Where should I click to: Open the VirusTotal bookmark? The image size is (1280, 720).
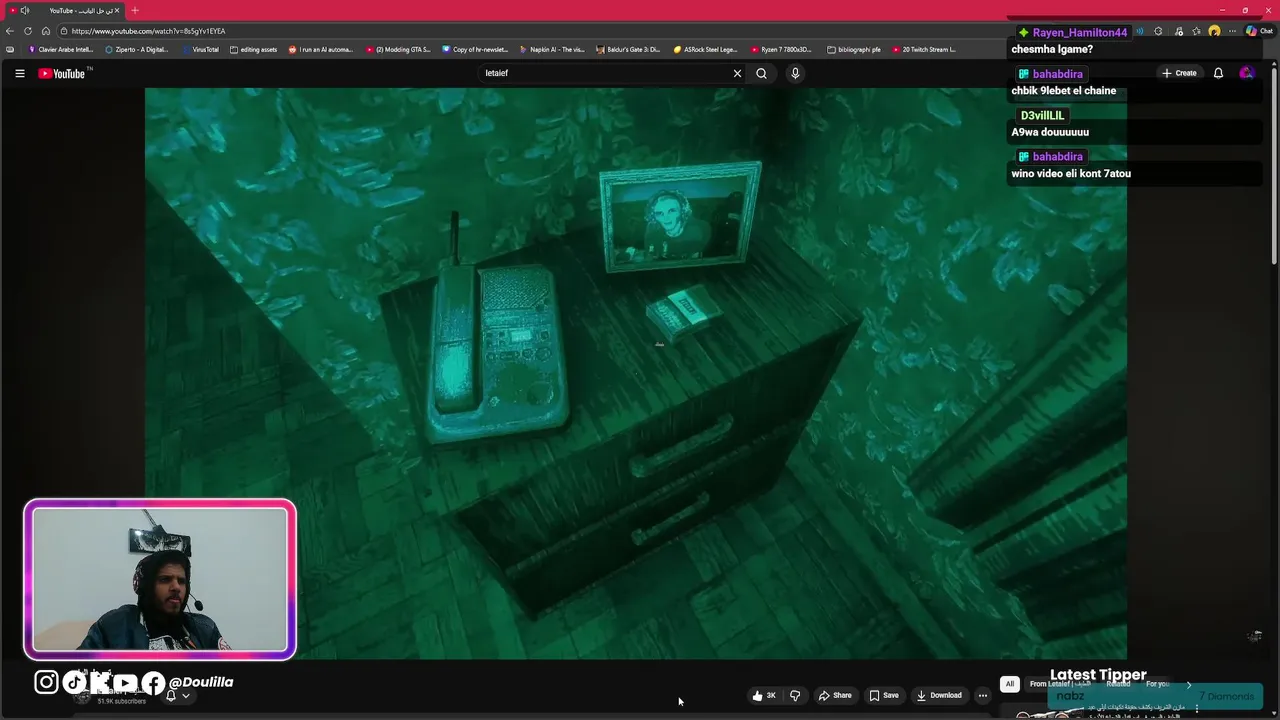pos(201,49)
